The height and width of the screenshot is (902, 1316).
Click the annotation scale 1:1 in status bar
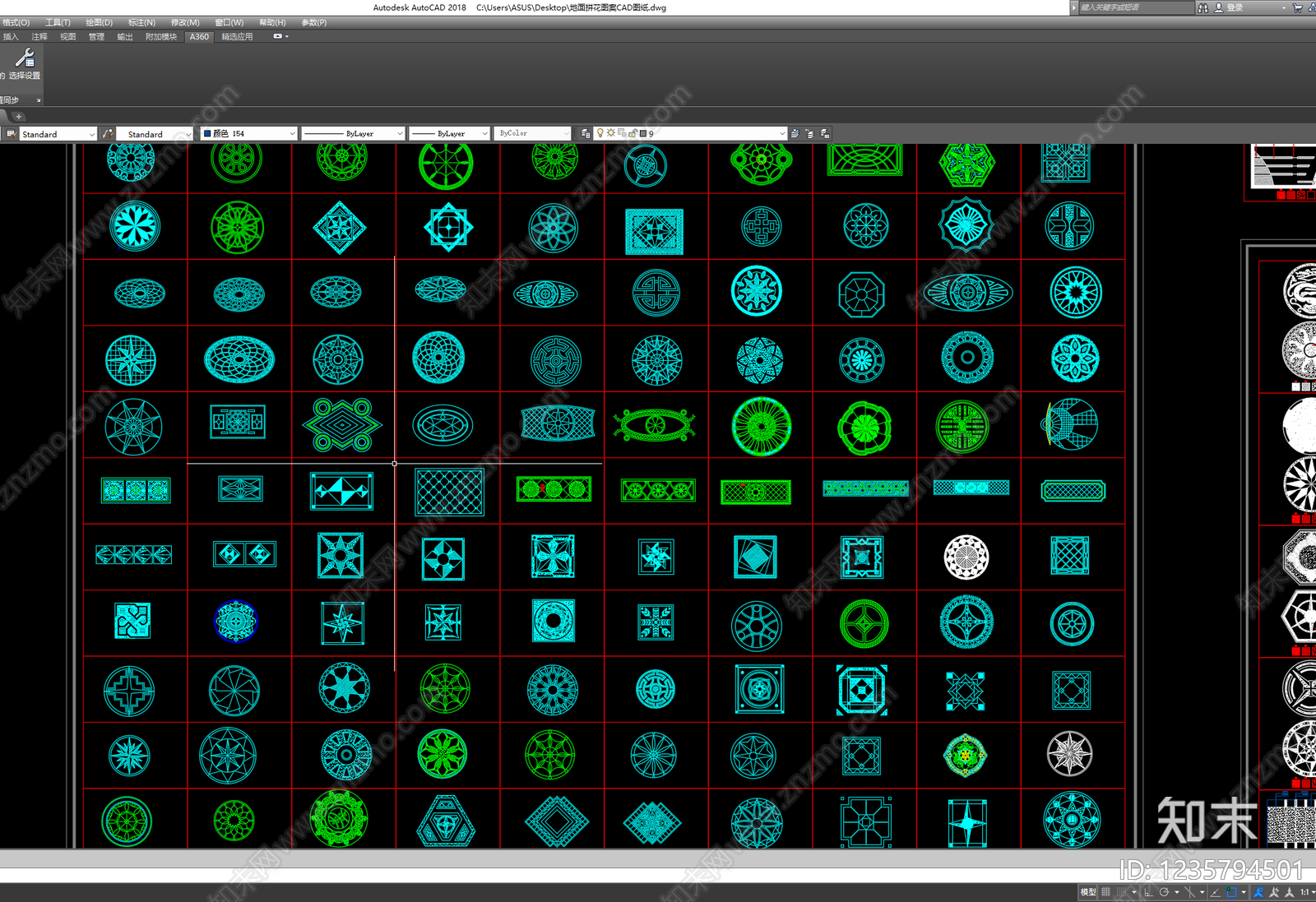tap(1304, 892)
